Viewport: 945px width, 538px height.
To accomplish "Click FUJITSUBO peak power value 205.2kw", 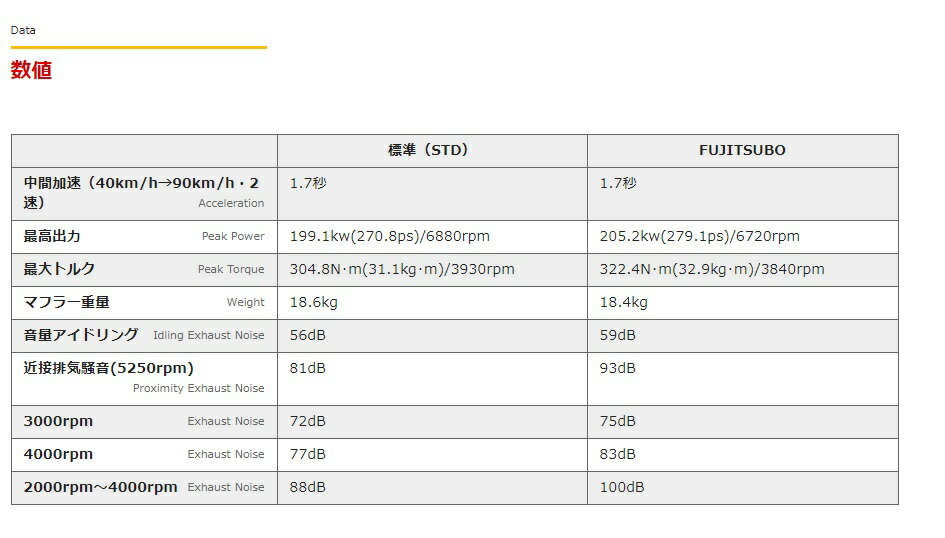I will 699,237.
